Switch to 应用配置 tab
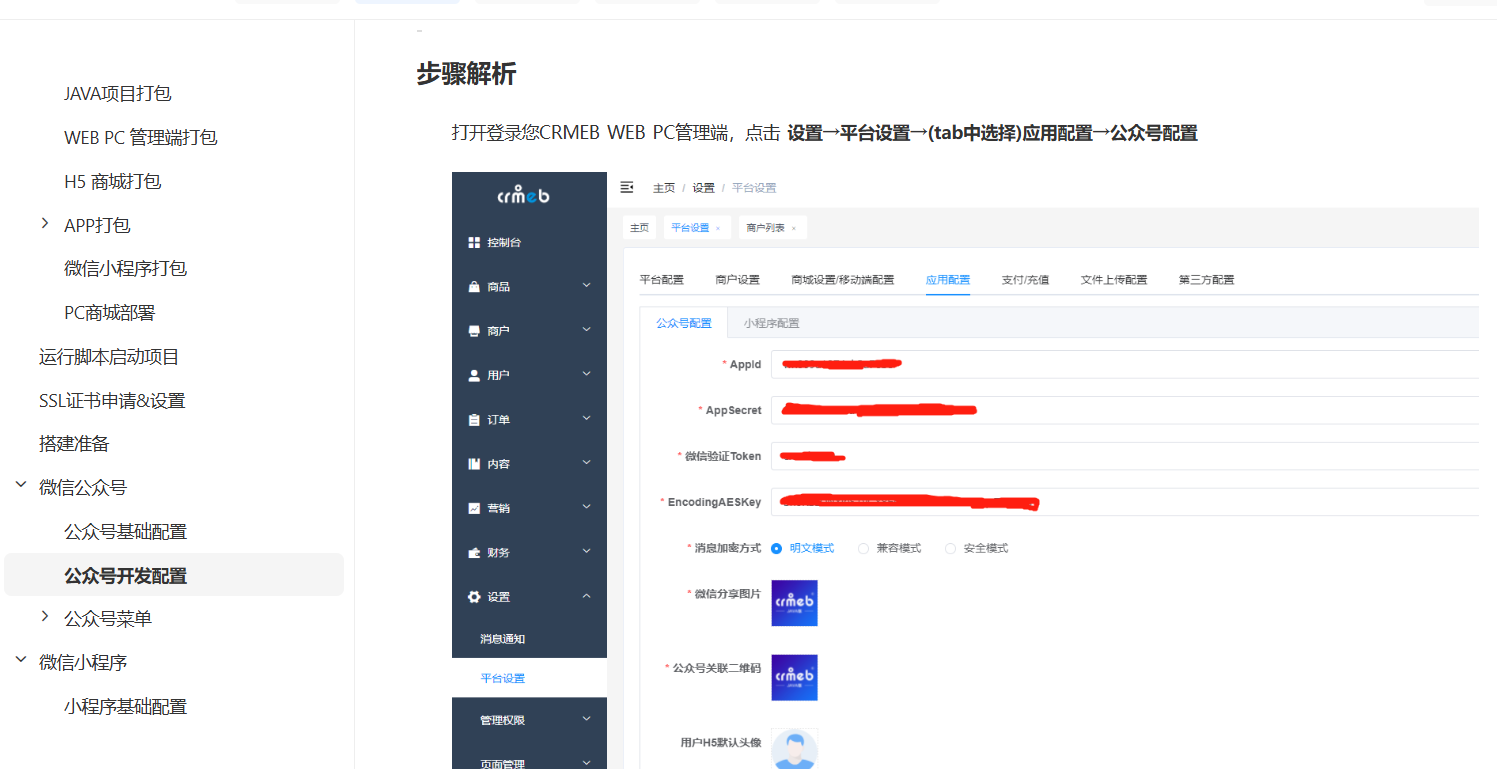 coord(948,280)
